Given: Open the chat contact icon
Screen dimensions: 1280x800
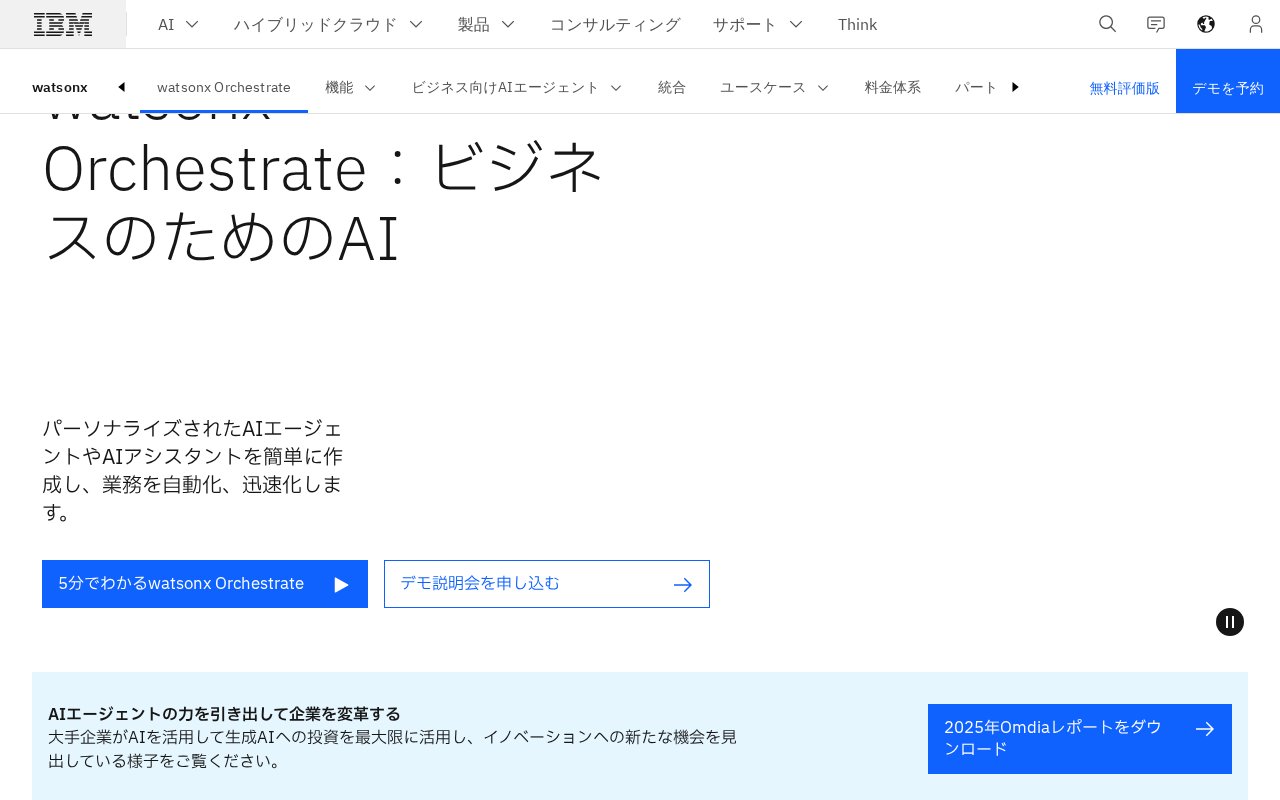Looking at the screenshot, I should click(1156, 24).
